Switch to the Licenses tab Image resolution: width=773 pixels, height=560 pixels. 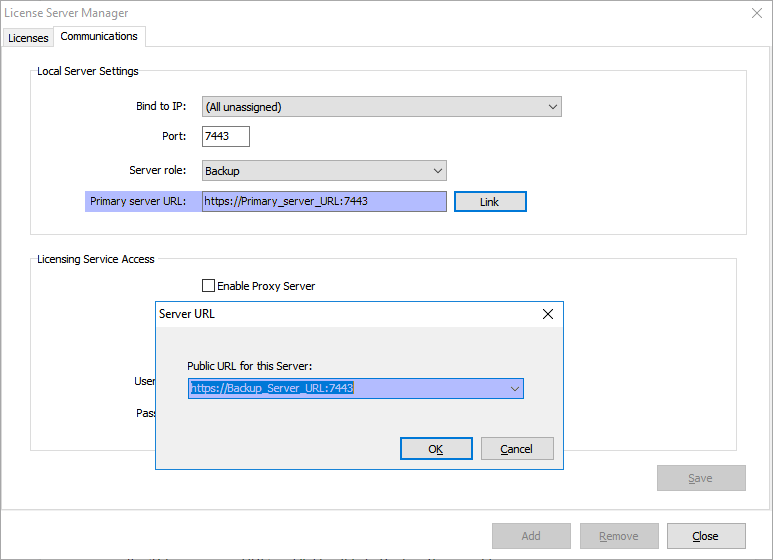coord(27,38)
